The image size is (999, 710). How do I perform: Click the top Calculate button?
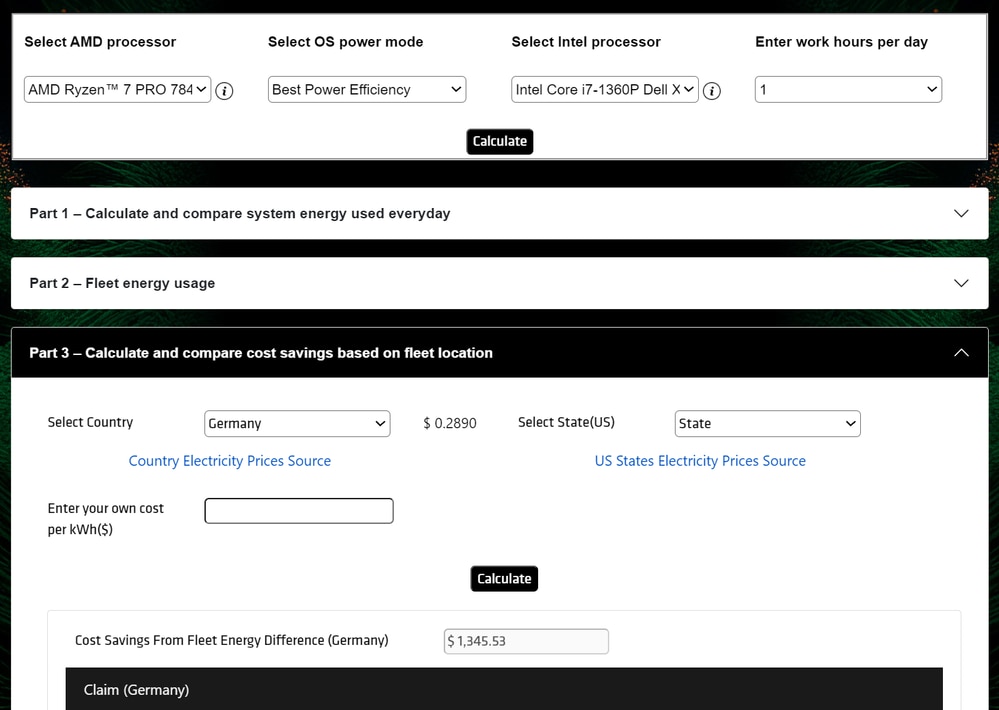click(x=500, y=141)
